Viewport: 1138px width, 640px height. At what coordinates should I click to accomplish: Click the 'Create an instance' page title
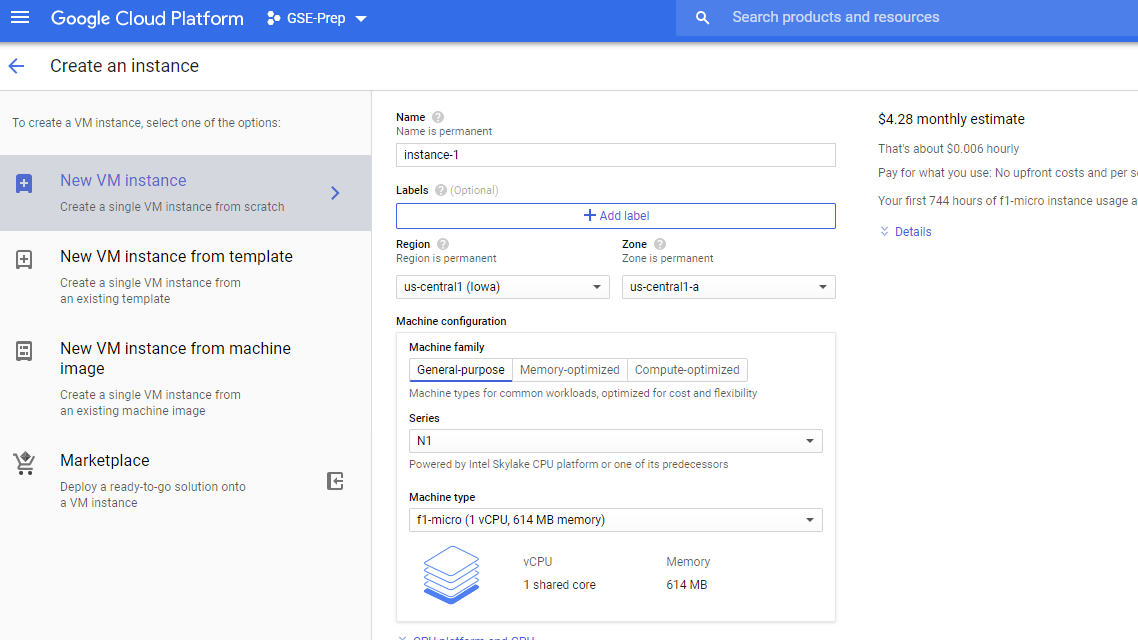124,66
